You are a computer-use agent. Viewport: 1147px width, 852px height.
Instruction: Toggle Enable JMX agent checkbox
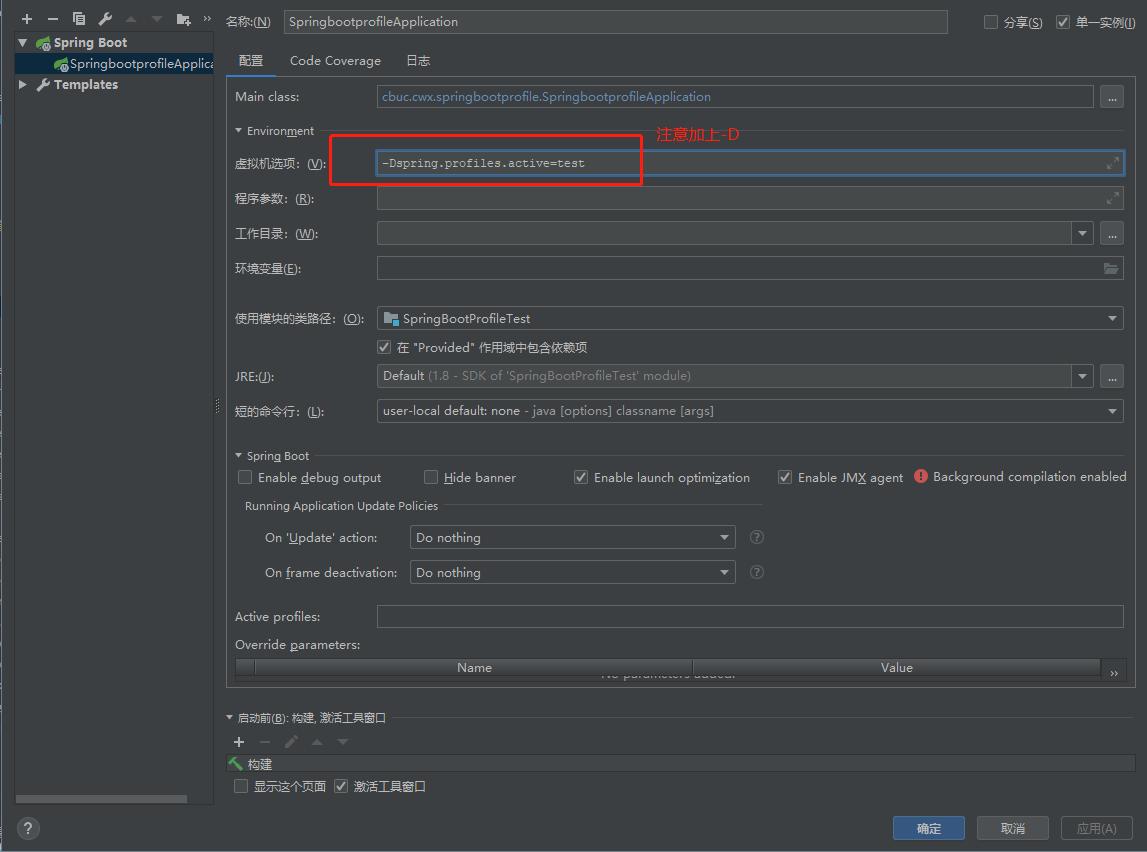pyautogui.click(x=785, y=477)
